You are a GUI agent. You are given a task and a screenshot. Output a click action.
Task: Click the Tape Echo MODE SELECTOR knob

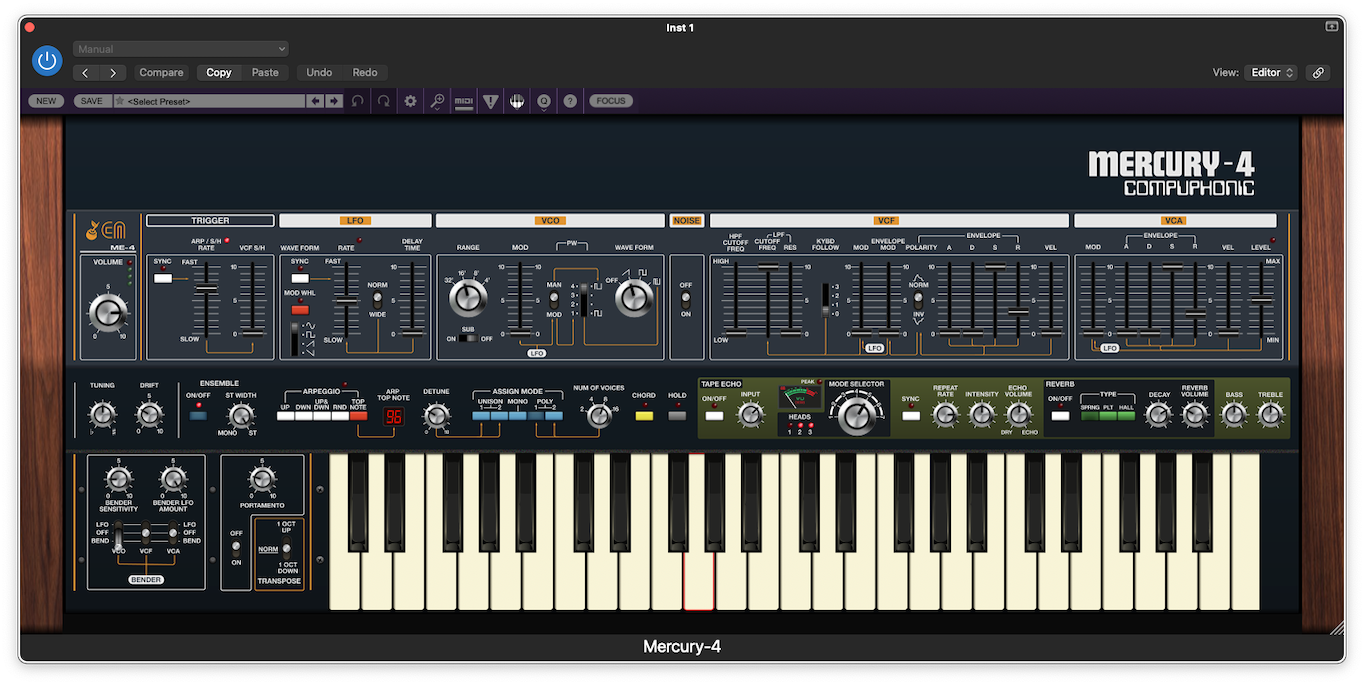[856, 414]
